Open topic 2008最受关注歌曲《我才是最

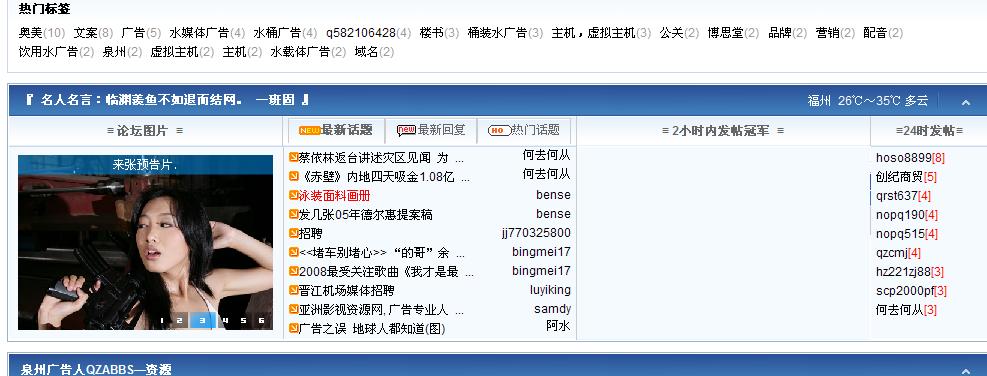(386, 271)
